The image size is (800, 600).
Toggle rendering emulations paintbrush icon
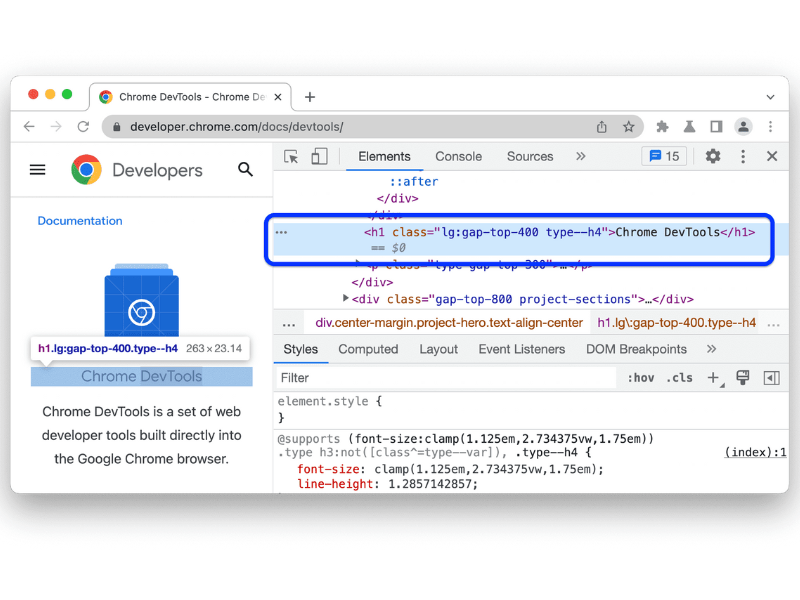click(743, 378)
